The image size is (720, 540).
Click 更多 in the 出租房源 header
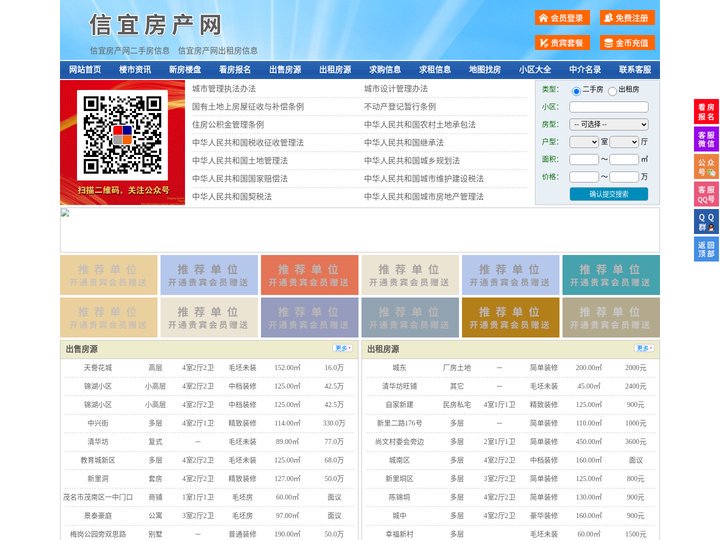(644, 349)
